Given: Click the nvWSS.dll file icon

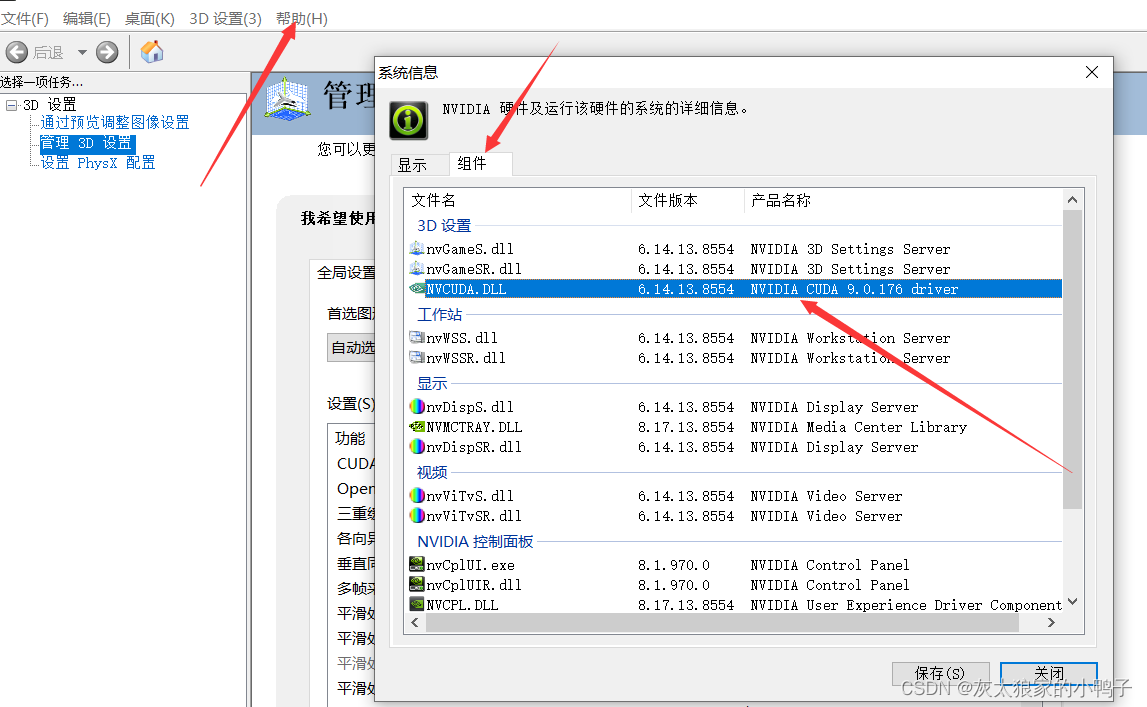Looking at the screenshot, I should pos(417,338).
